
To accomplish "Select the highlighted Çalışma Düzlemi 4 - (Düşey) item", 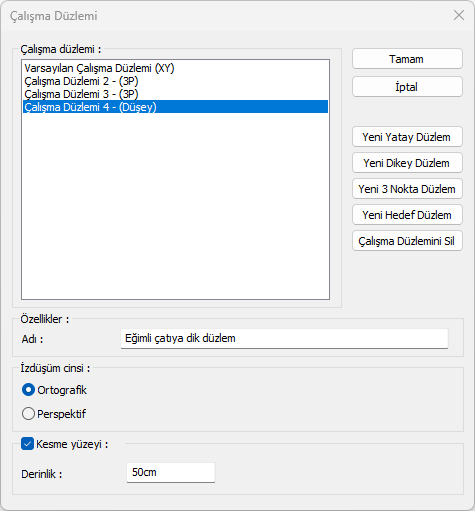I will click(175, 107).
